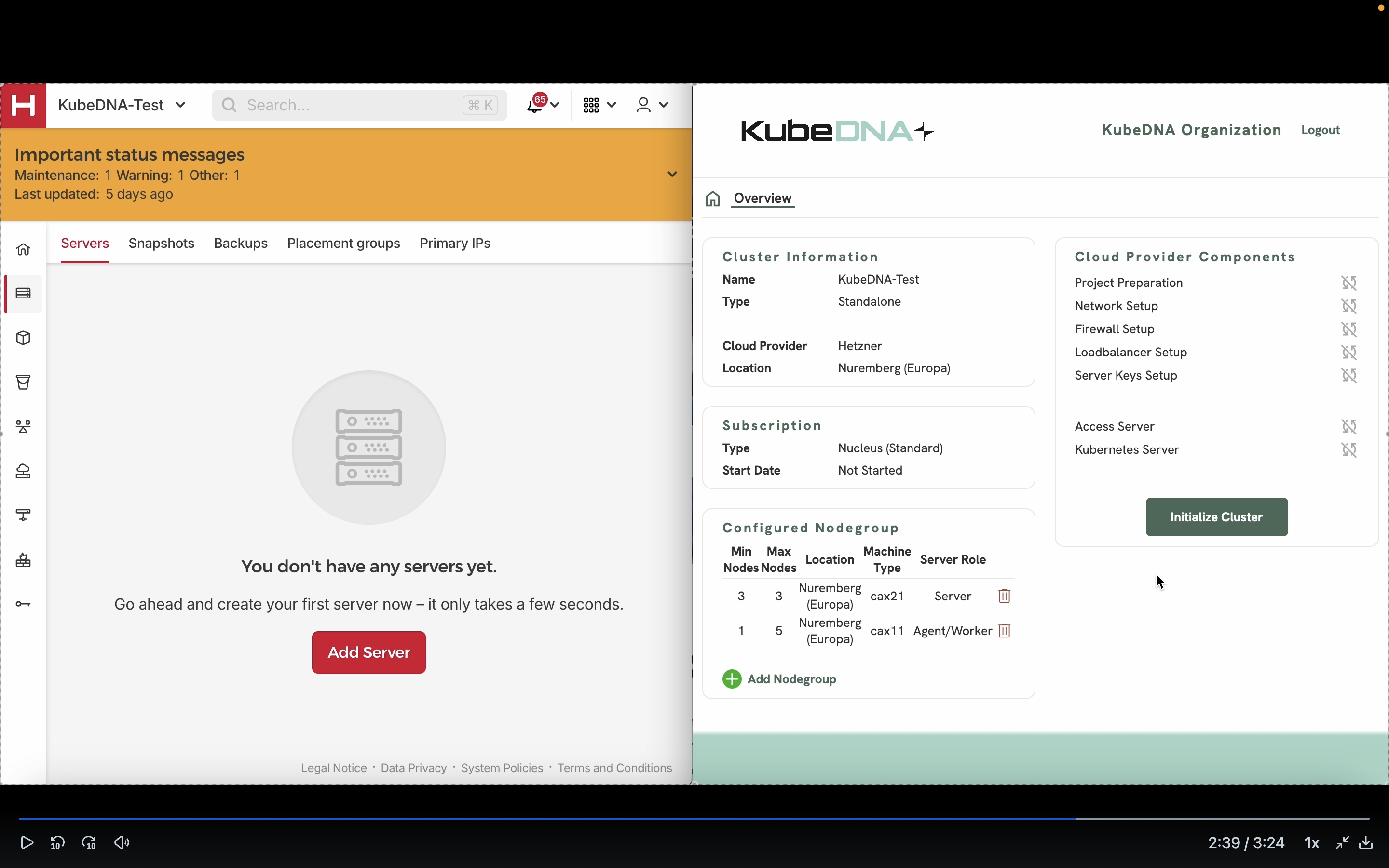The height and width of the screenshot is (868, 1389).
Task: Click the video progress bar
Action: pyautogui.click(x=694, y=818)
